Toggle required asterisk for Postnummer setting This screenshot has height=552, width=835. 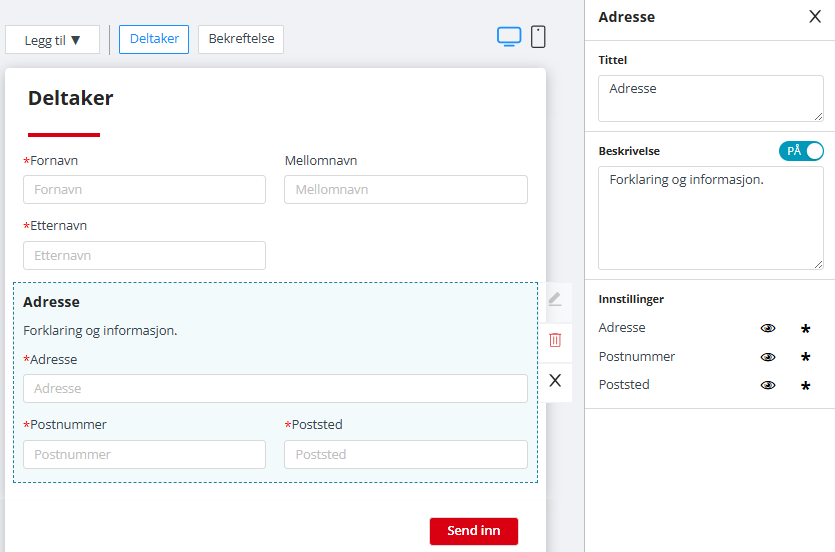pos(805,357)
